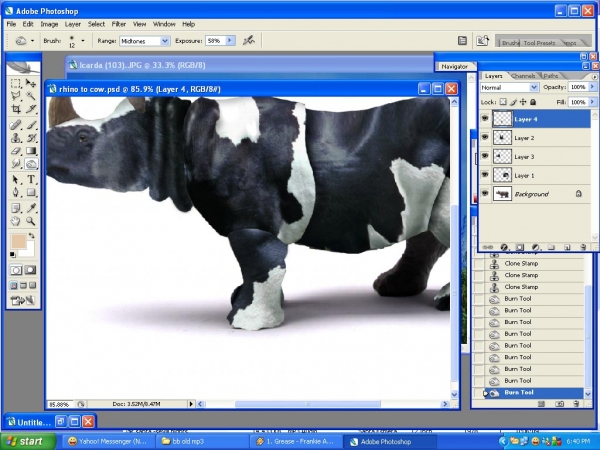Hide Layer 3 visibility eye
Image resolution: width=600 pixels, height=450 pixels.
(485, 156)
